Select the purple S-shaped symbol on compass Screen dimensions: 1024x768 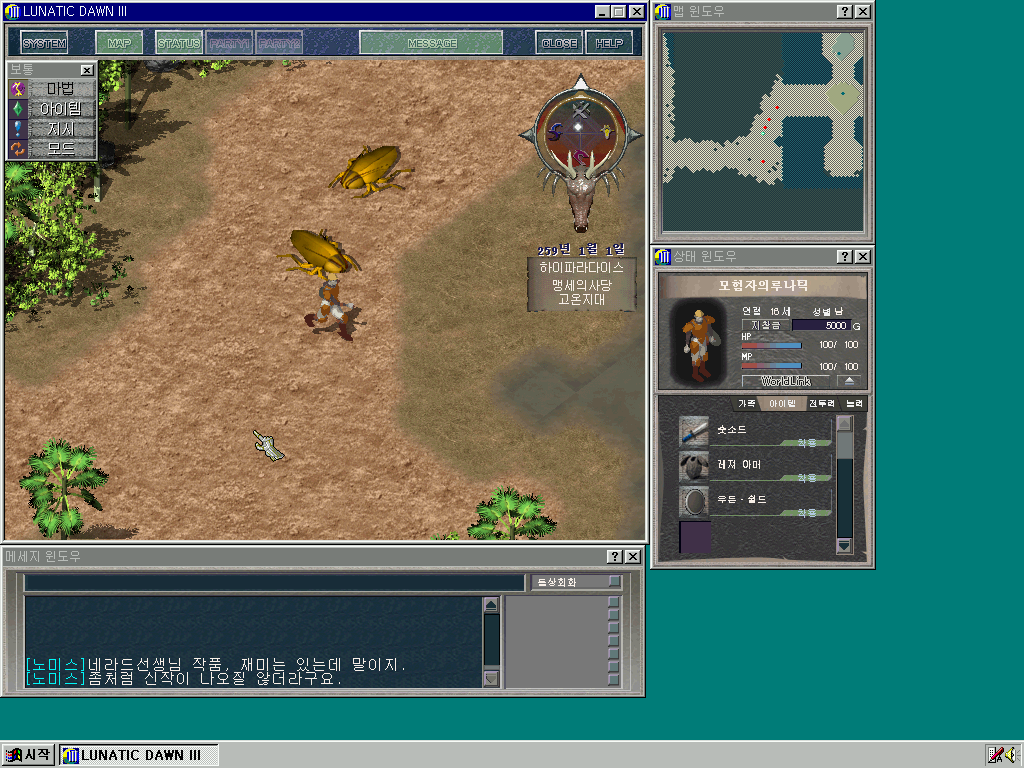(x=555, y=133)
